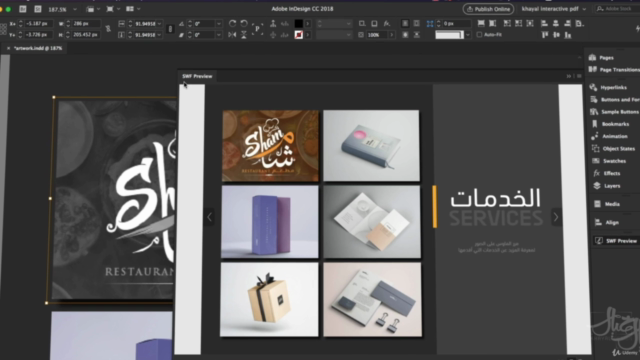Click the Bridge icon in the top bar

(x=23, y=9)
